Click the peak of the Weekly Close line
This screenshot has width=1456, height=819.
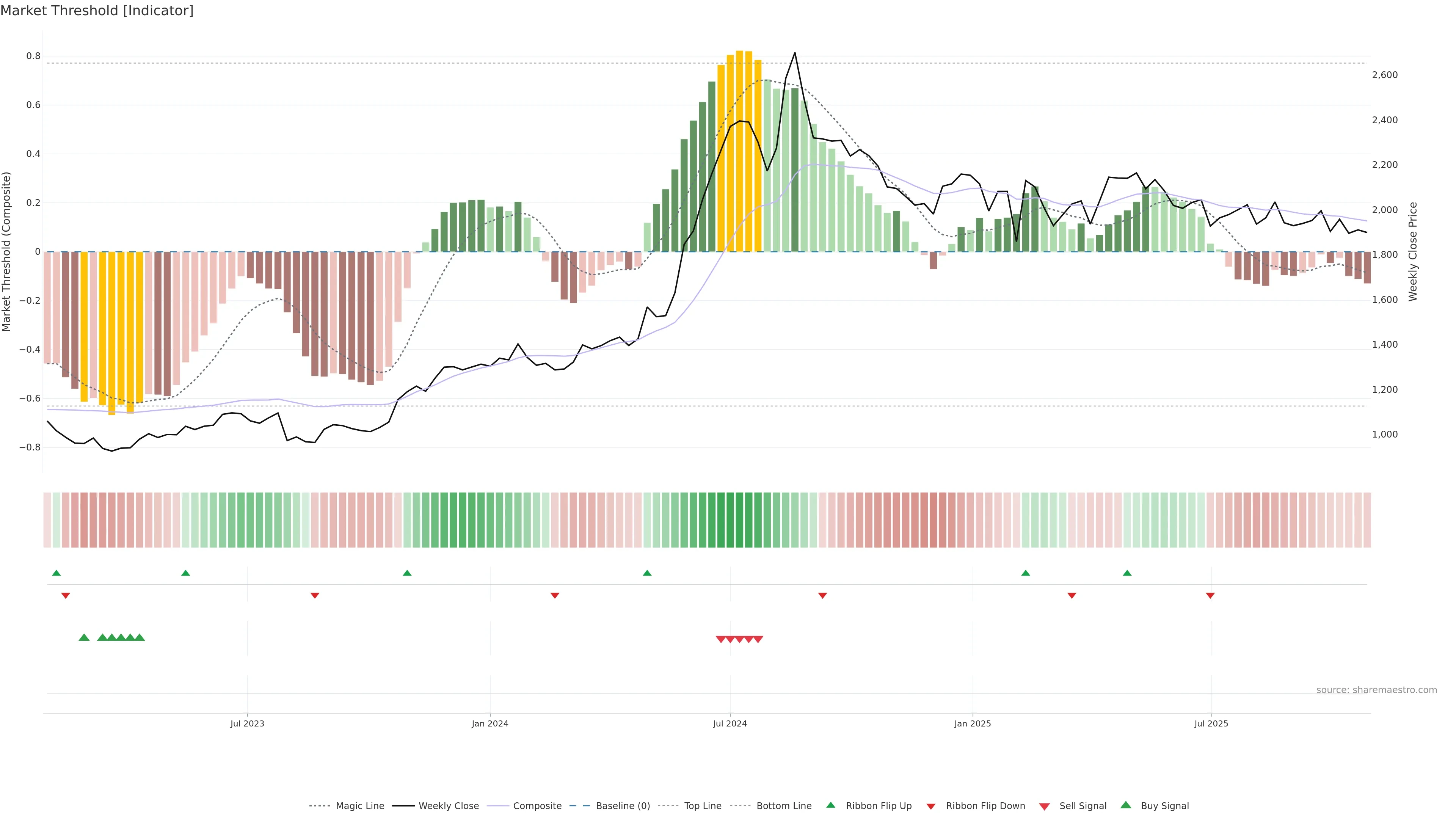pos(795,53)
